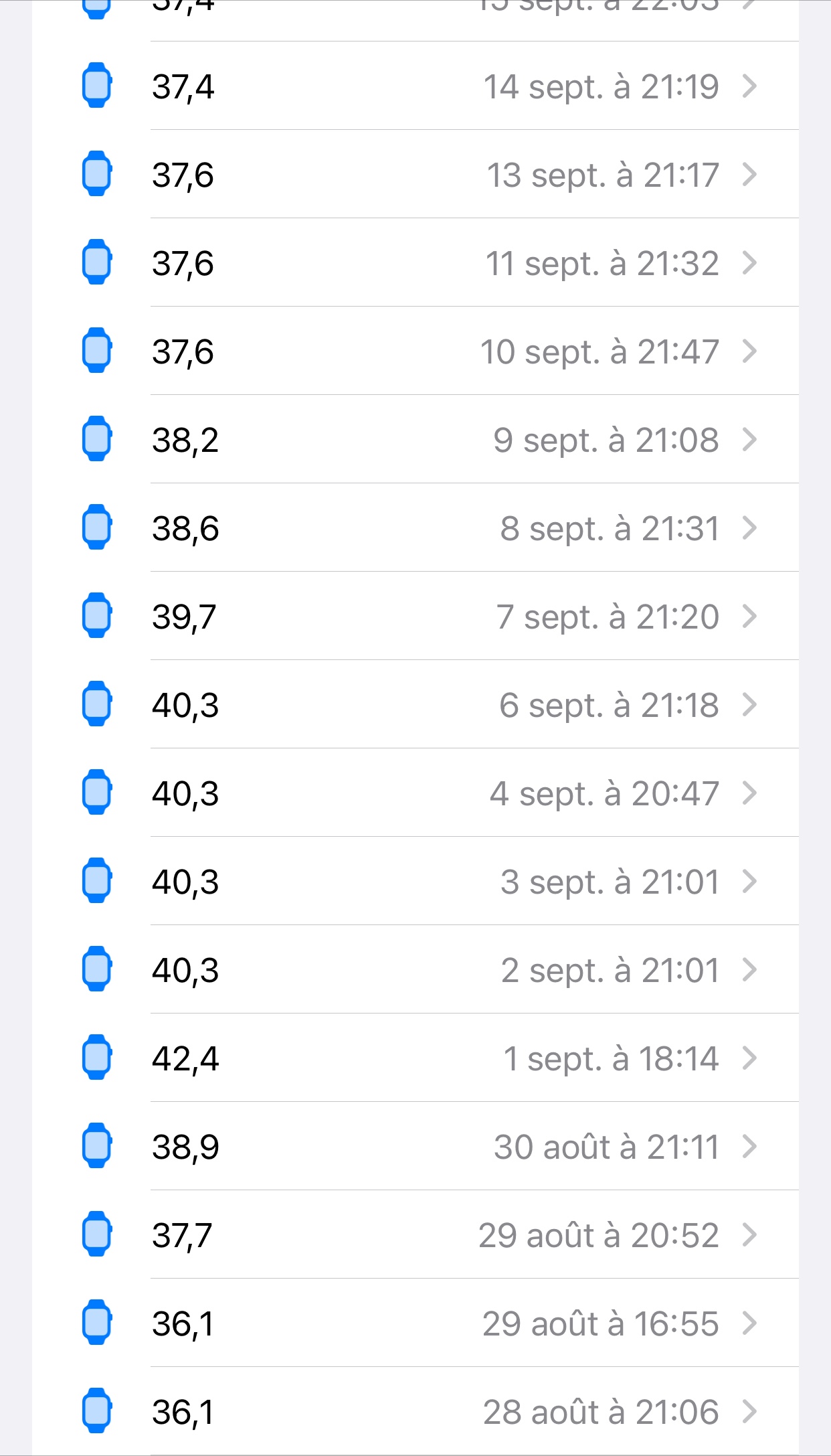Screen dimensions: 831x1456
Task: Tap watch icon beside 14 sept. entry
Action: (x=96, y=86)
